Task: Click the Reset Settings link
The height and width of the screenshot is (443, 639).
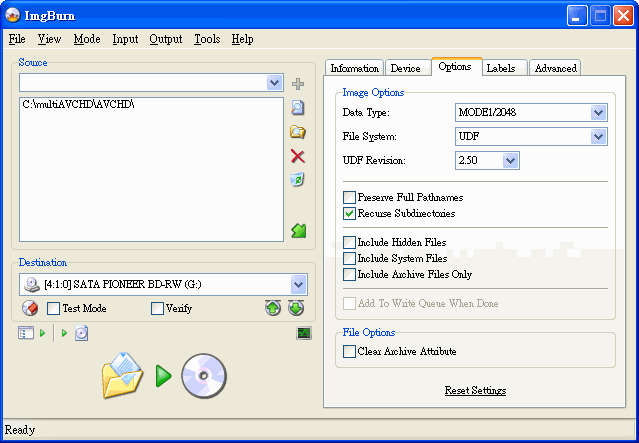Action: [x=475, y=390]
